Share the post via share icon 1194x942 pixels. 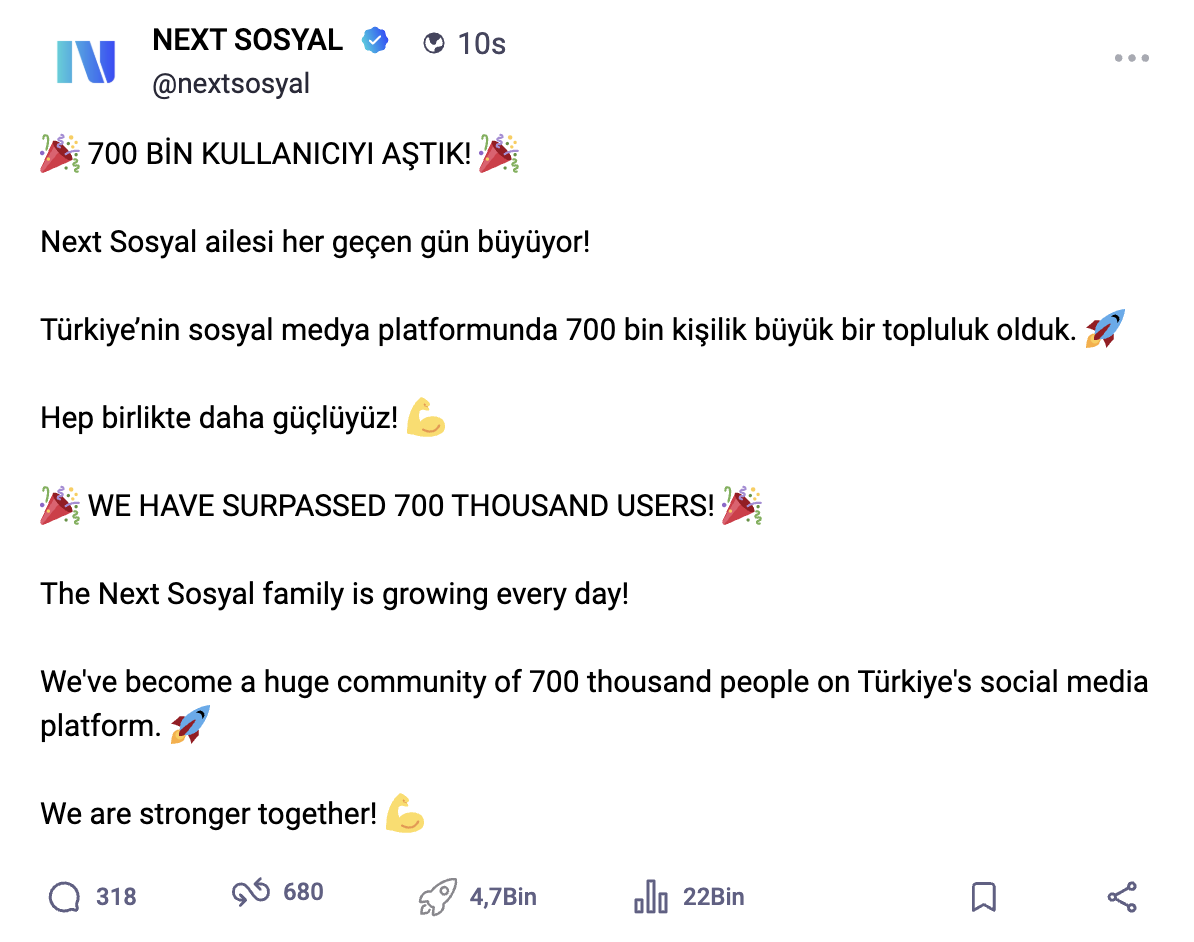(1122, 897)
